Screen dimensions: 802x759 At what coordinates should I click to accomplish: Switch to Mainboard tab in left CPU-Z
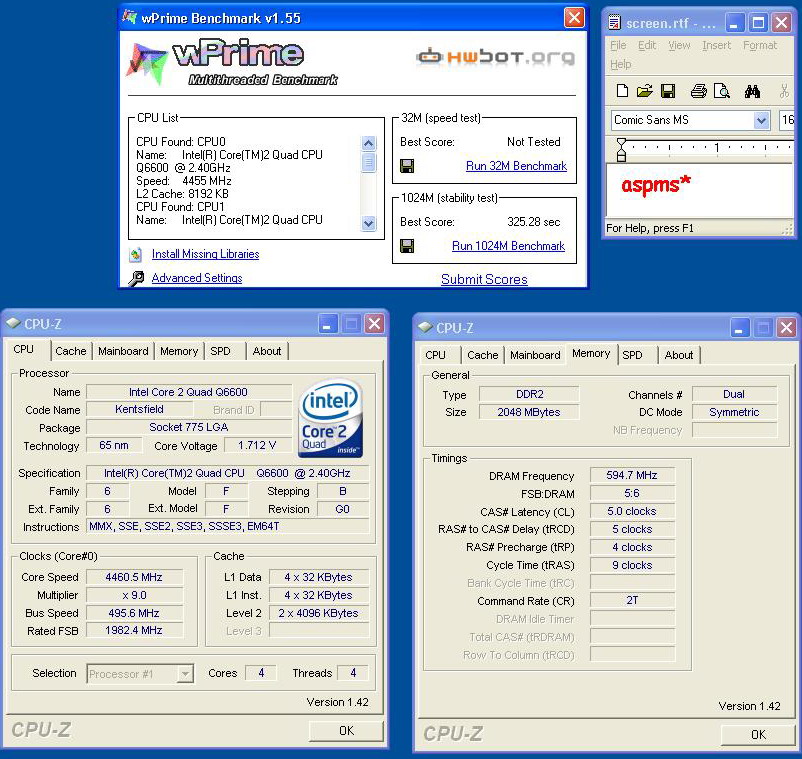pyautogui.click(x=123, y=351)
